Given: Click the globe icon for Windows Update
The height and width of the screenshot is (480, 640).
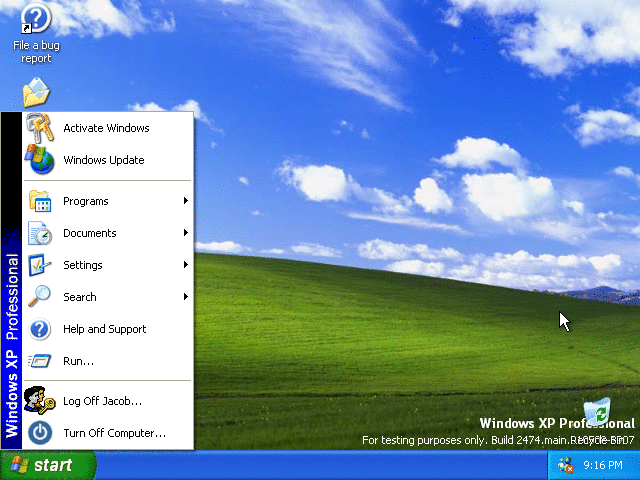Looking at the screenshot, I should pyautogui.click(x=40, y=160).
